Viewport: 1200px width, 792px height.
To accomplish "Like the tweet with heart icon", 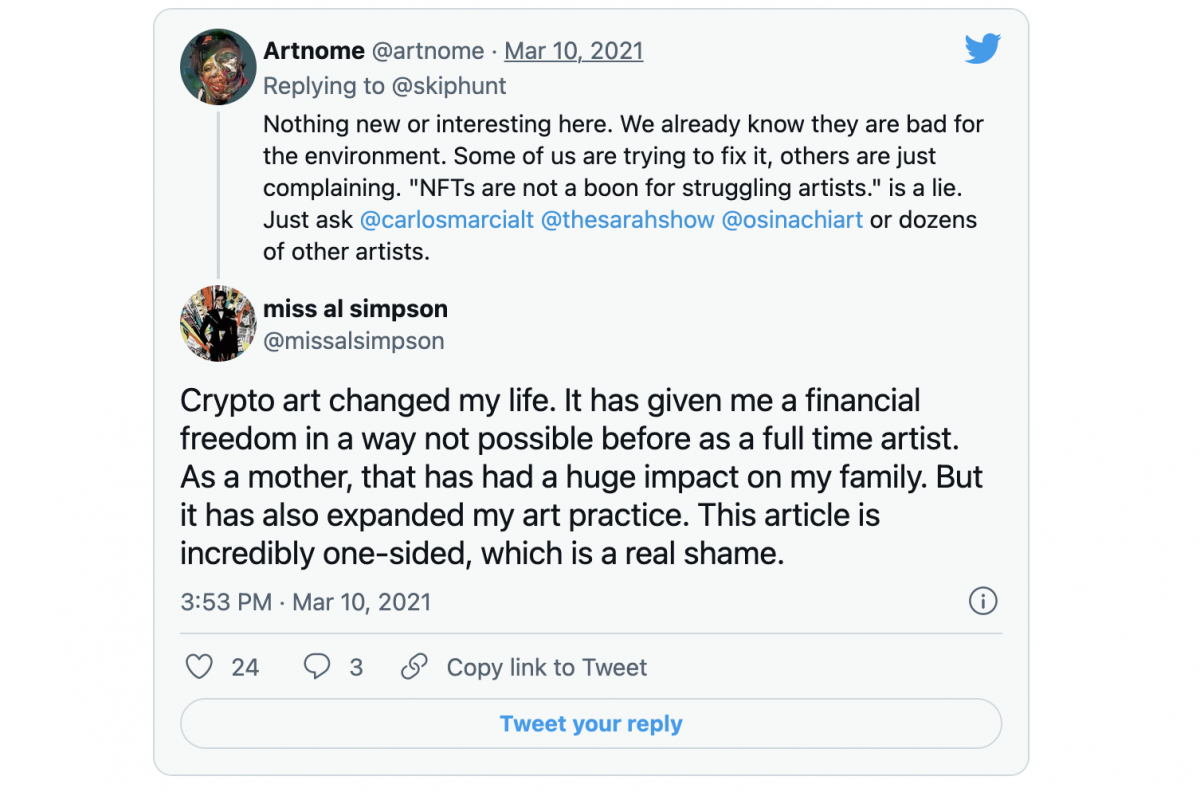I will coord(200,667).
